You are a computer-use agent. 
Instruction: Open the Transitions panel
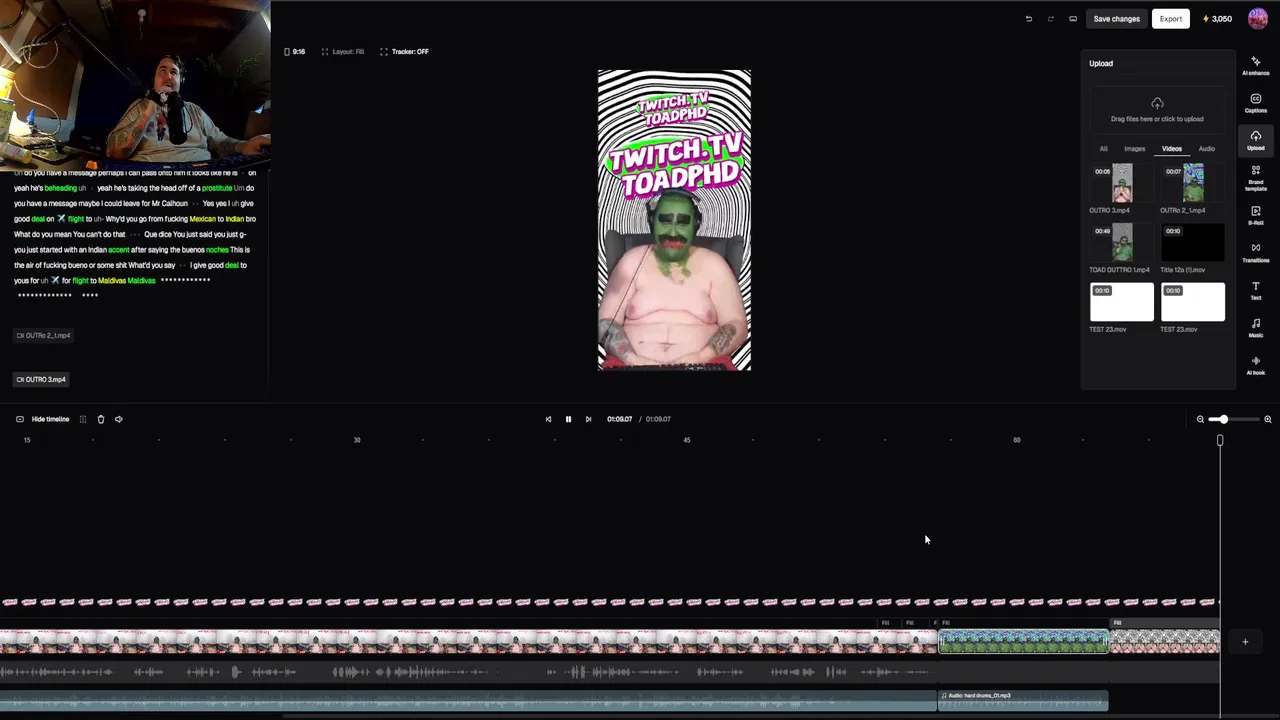pyautogui.click(x=1255, y=252)
